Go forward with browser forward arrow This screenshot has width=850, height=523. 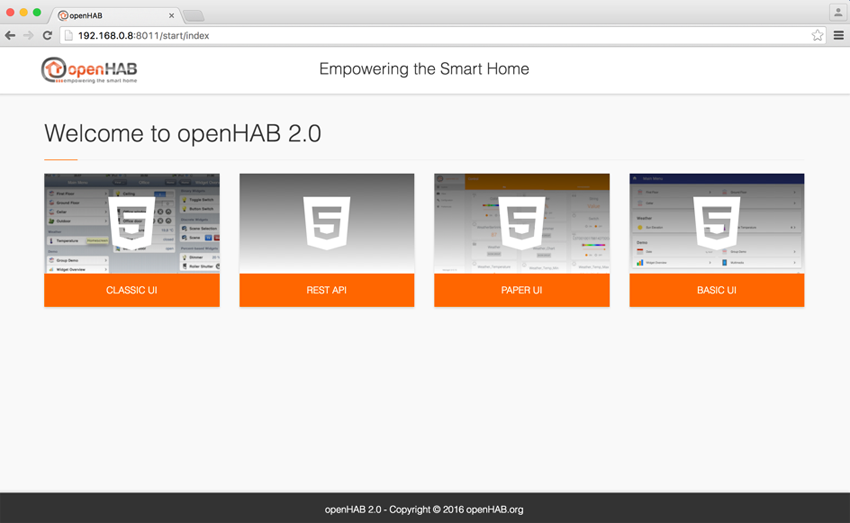pos(28,35)
